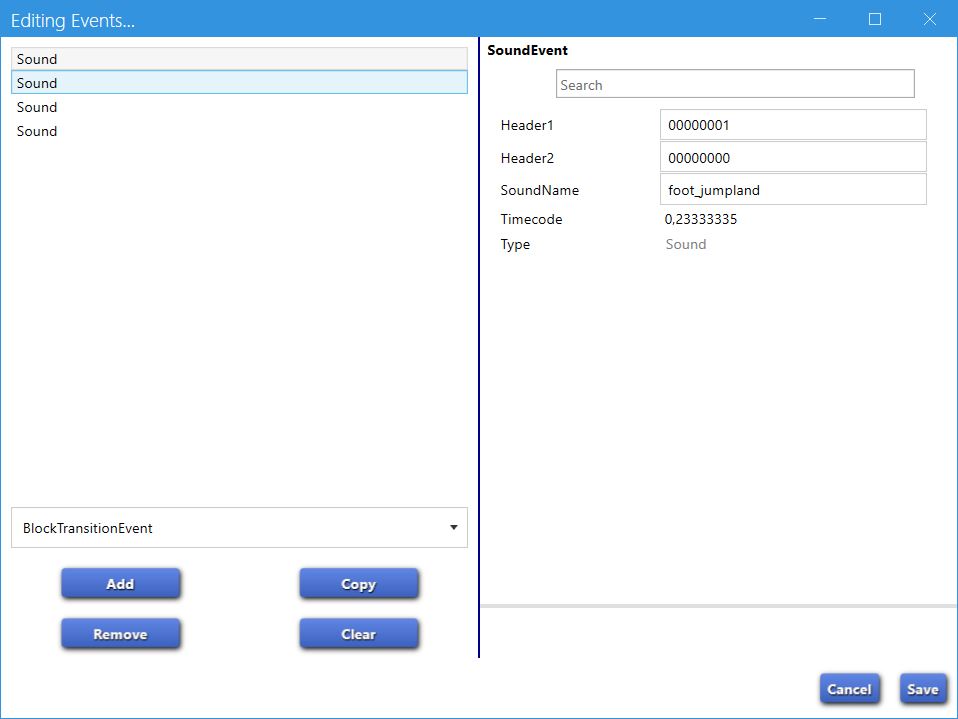Select the fourth Sound event in list
Viewport: 958px width, 719px height.
[240, 131]
